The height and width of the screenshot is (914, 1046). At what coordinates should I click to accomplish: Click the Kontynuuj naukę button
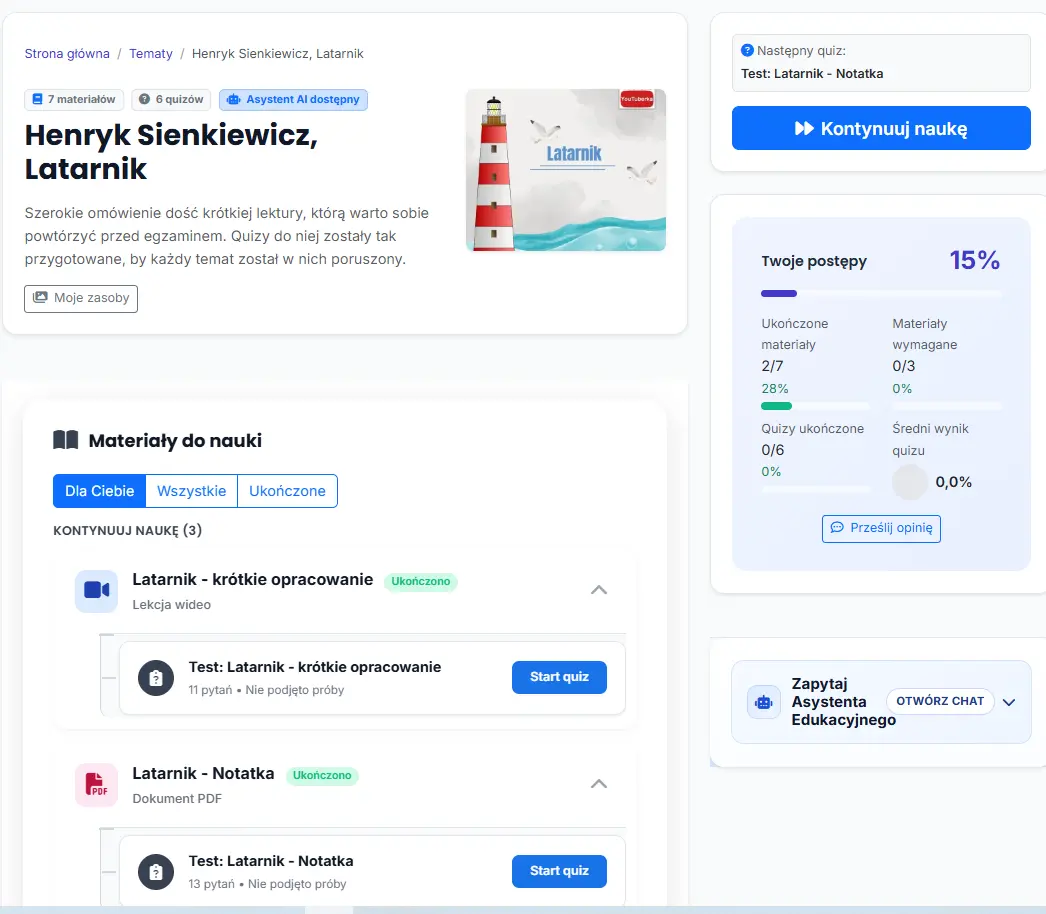coord(881,128)
